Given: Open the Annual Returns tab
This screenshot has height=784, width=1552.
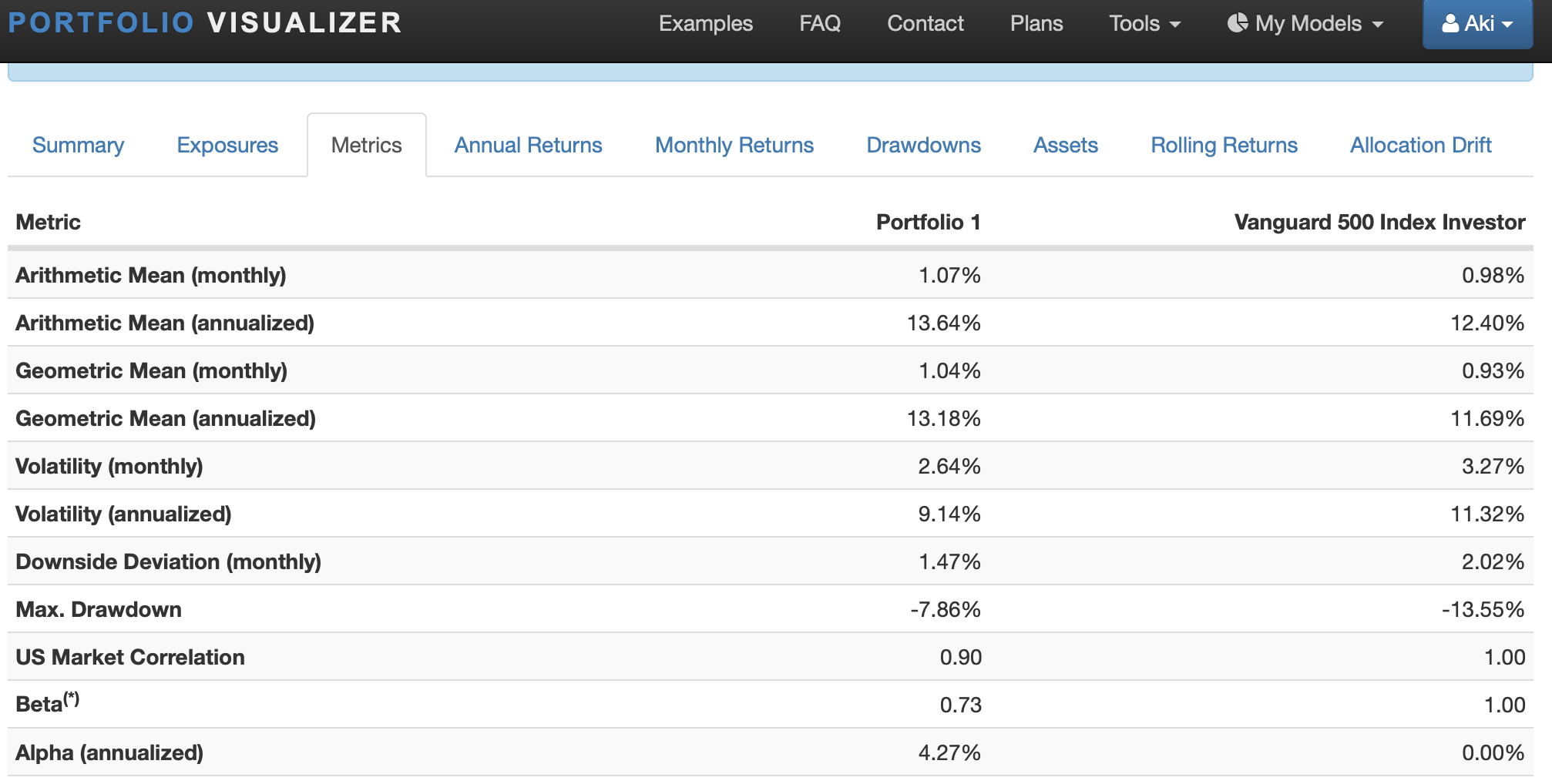Looking at the screenshot, I should pyautogui.click(x=528, y=145).
